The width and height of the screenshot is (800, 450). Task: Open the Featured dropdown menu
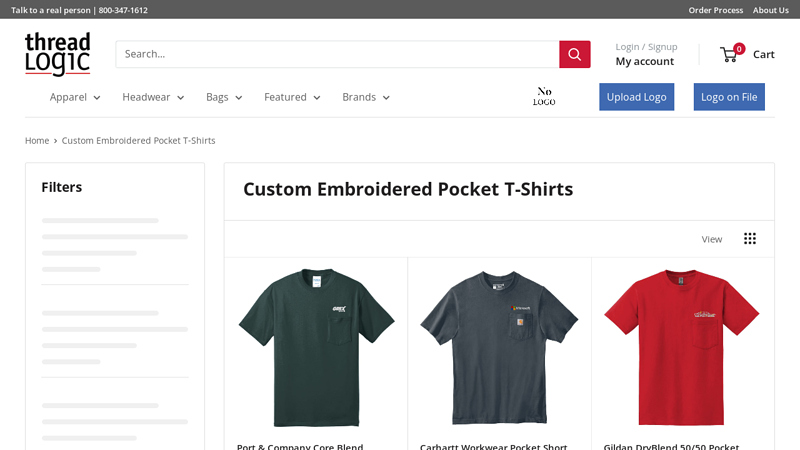tap(292, 97)
